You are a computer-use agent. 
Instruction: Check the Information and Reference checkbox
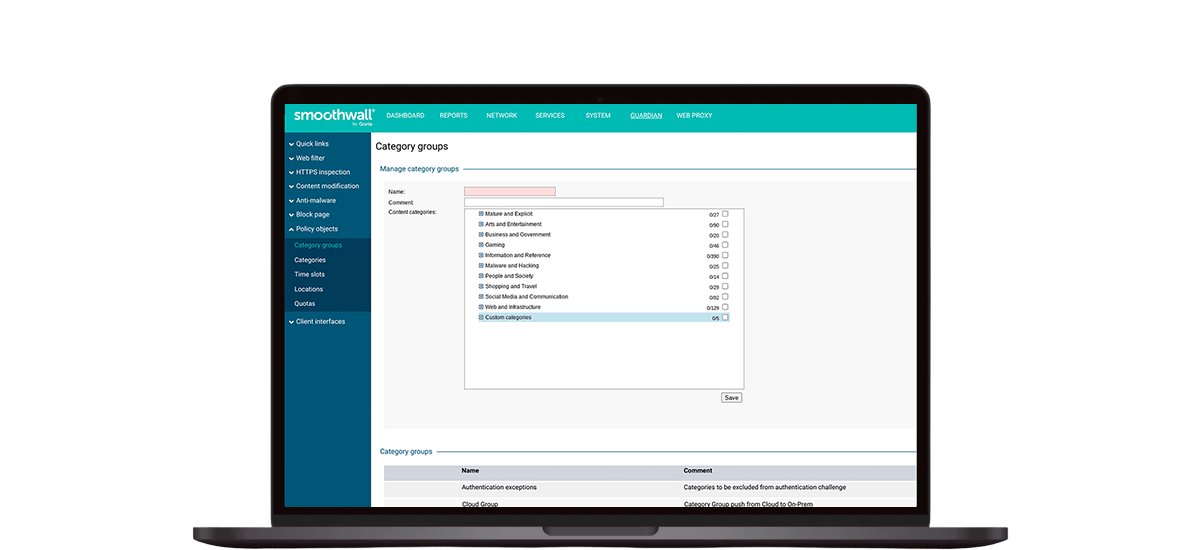coord(726,255)
